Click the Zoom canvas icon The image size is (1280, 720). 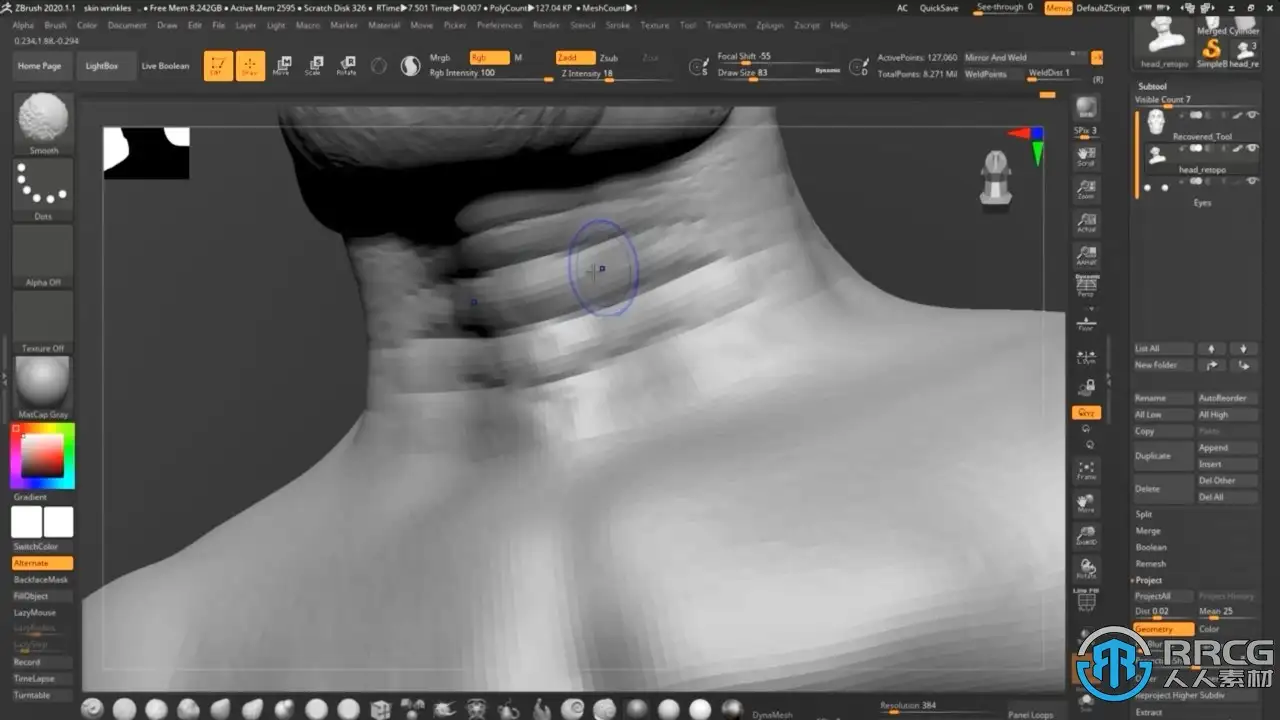point(1086,190)
